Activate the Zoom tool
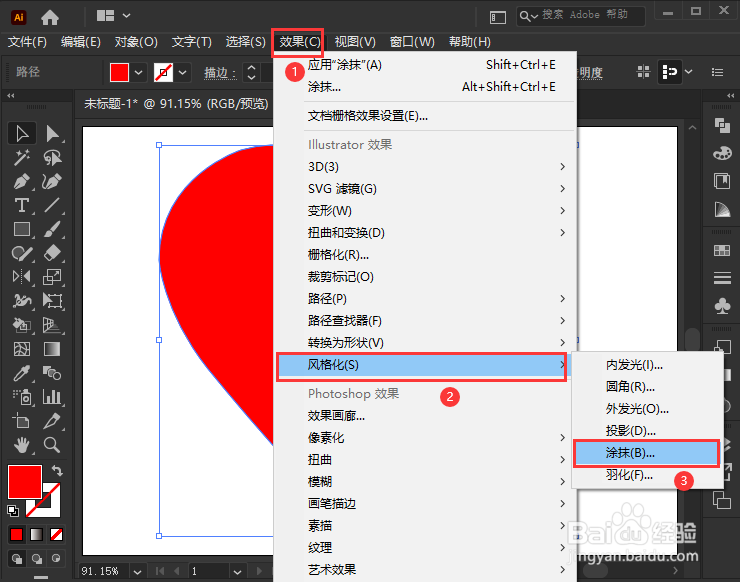This screenshot has height=582, width=740. click(52, 445)
